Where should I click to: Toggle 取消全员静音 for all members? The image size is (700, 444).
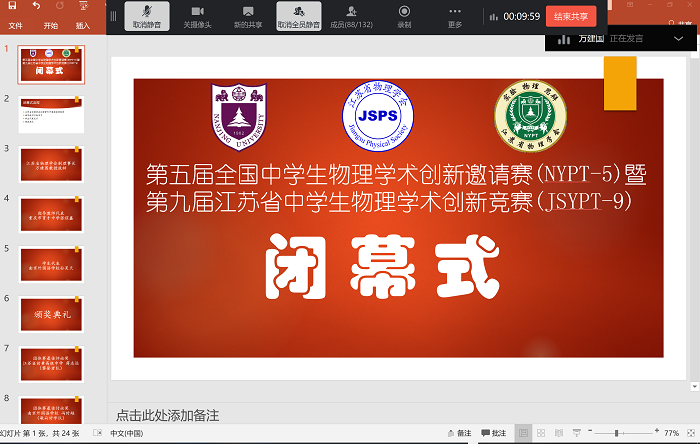299,16
